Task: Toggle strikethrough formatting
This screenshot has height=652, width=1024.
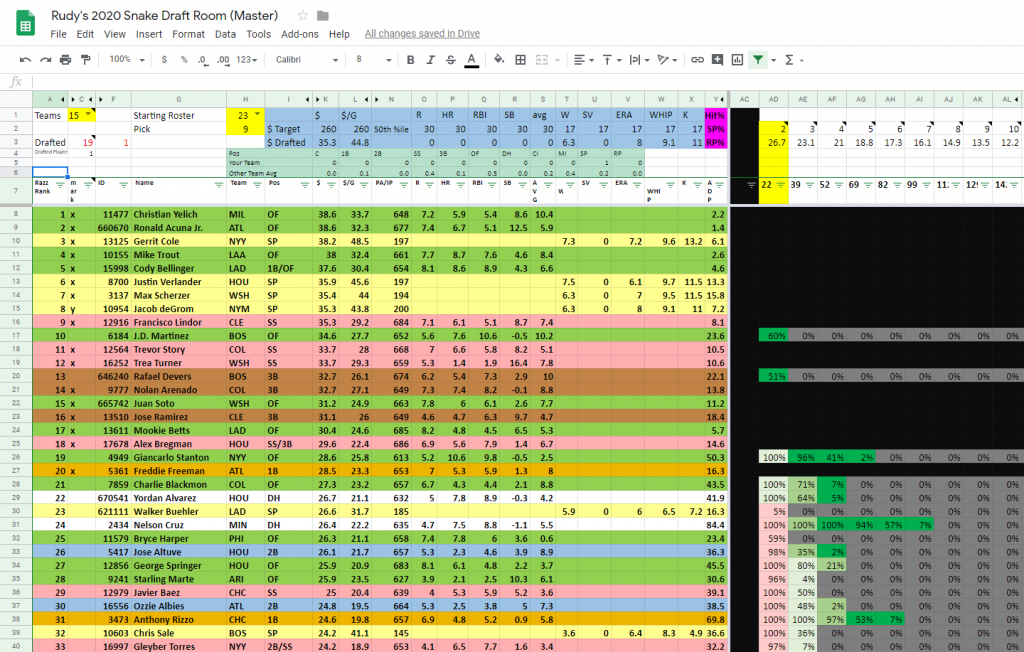Action: 451,59
